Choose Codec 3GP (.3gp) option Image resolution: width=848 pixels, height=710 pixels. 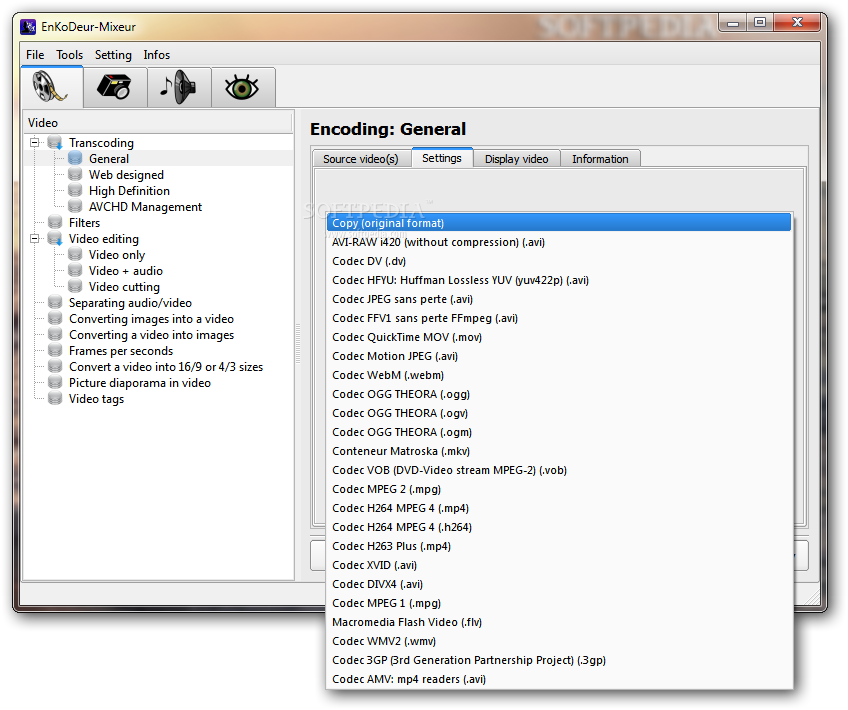click(559, 660)
